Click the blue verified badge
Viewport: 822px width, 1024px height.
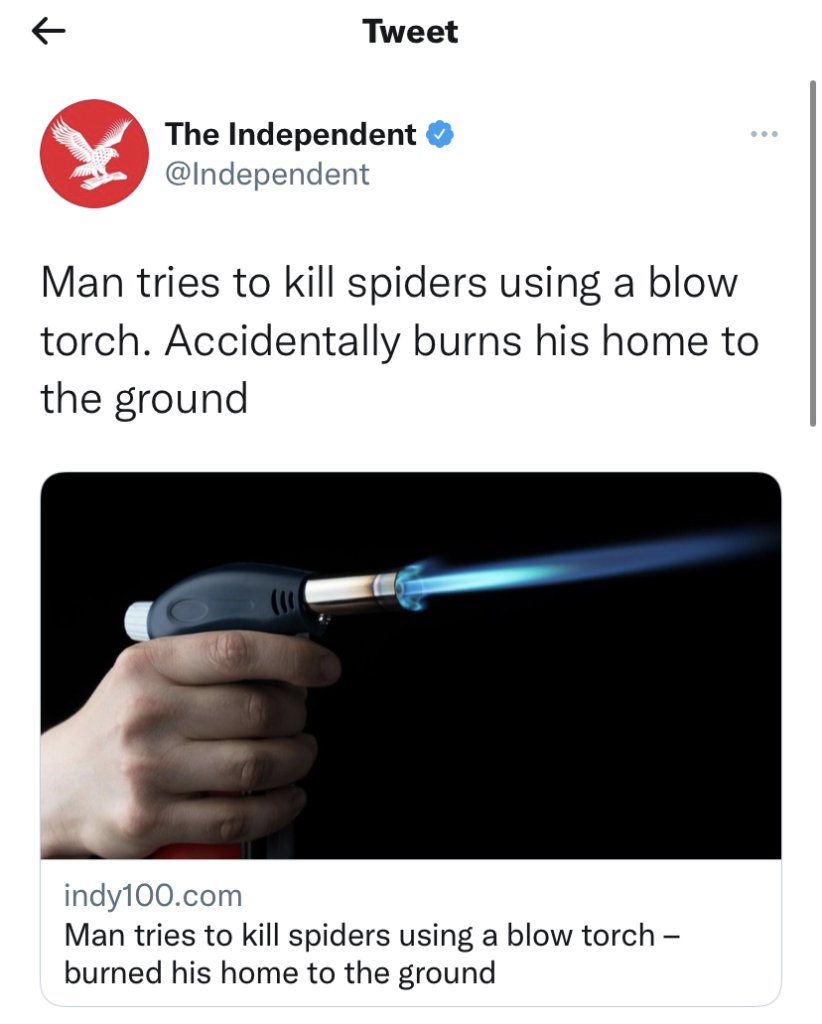[x=440, y=134]
